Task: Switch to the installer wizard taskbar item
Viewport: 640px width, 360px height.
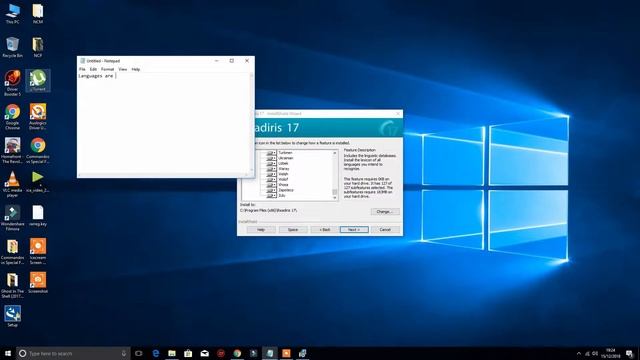Action: pyautogui.click(x=302, y=353)
